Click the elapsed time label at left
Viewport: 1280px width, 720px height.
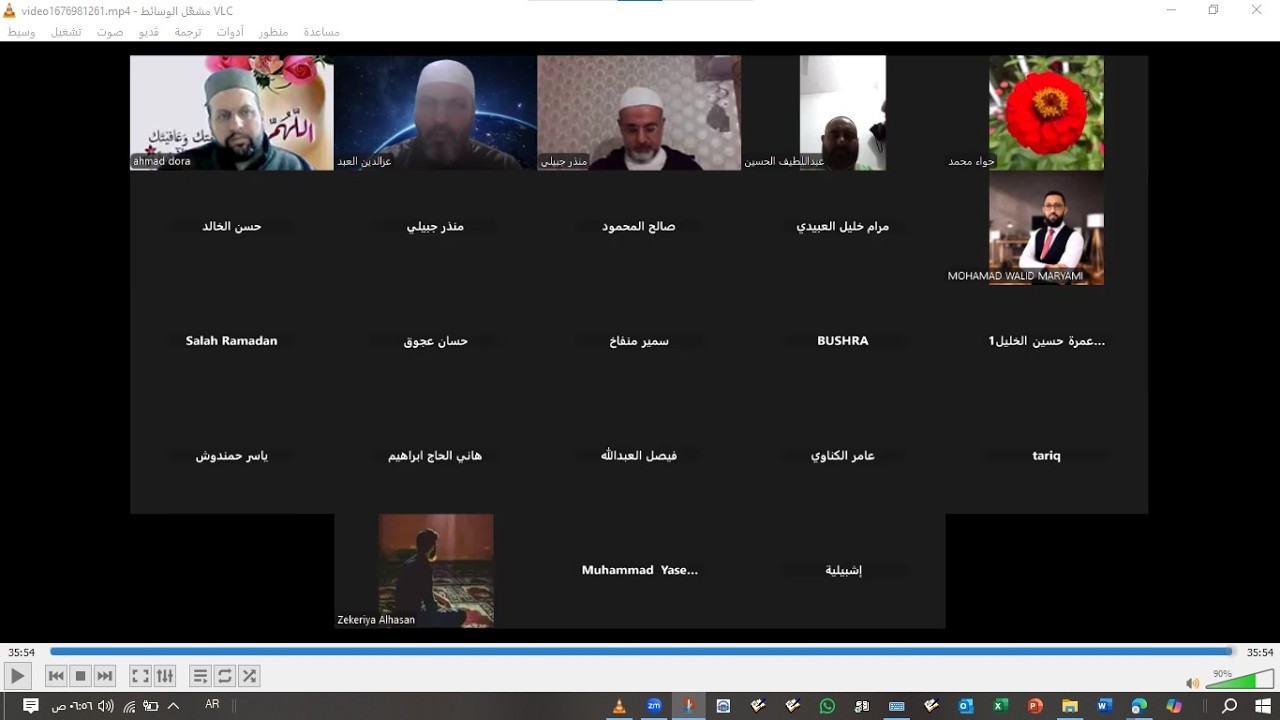[x=22, y=652]
